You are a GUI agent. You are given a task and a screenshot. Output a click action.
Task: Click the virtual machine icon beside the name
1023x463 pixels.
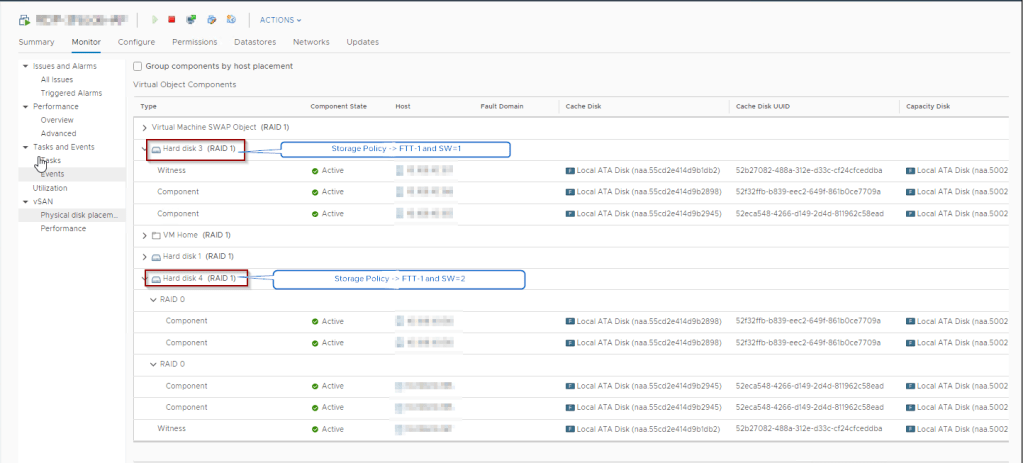pos(24,19)
